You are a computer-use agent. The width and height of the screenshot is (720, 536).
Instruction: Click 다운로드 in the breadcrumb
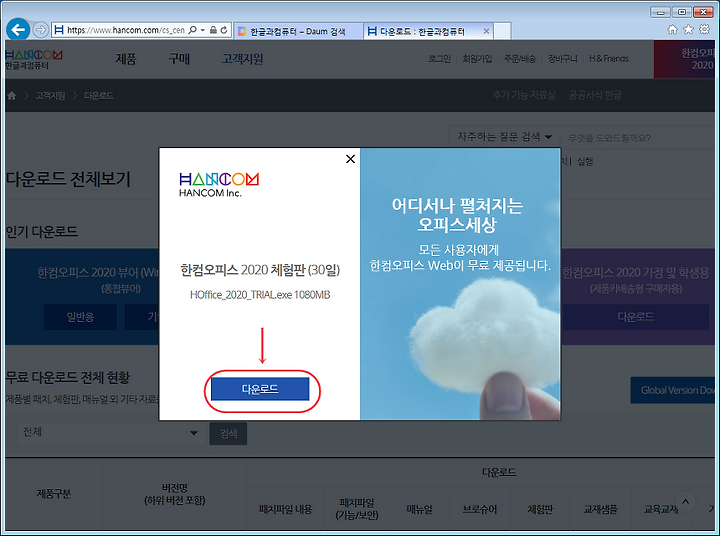point(99,96)
